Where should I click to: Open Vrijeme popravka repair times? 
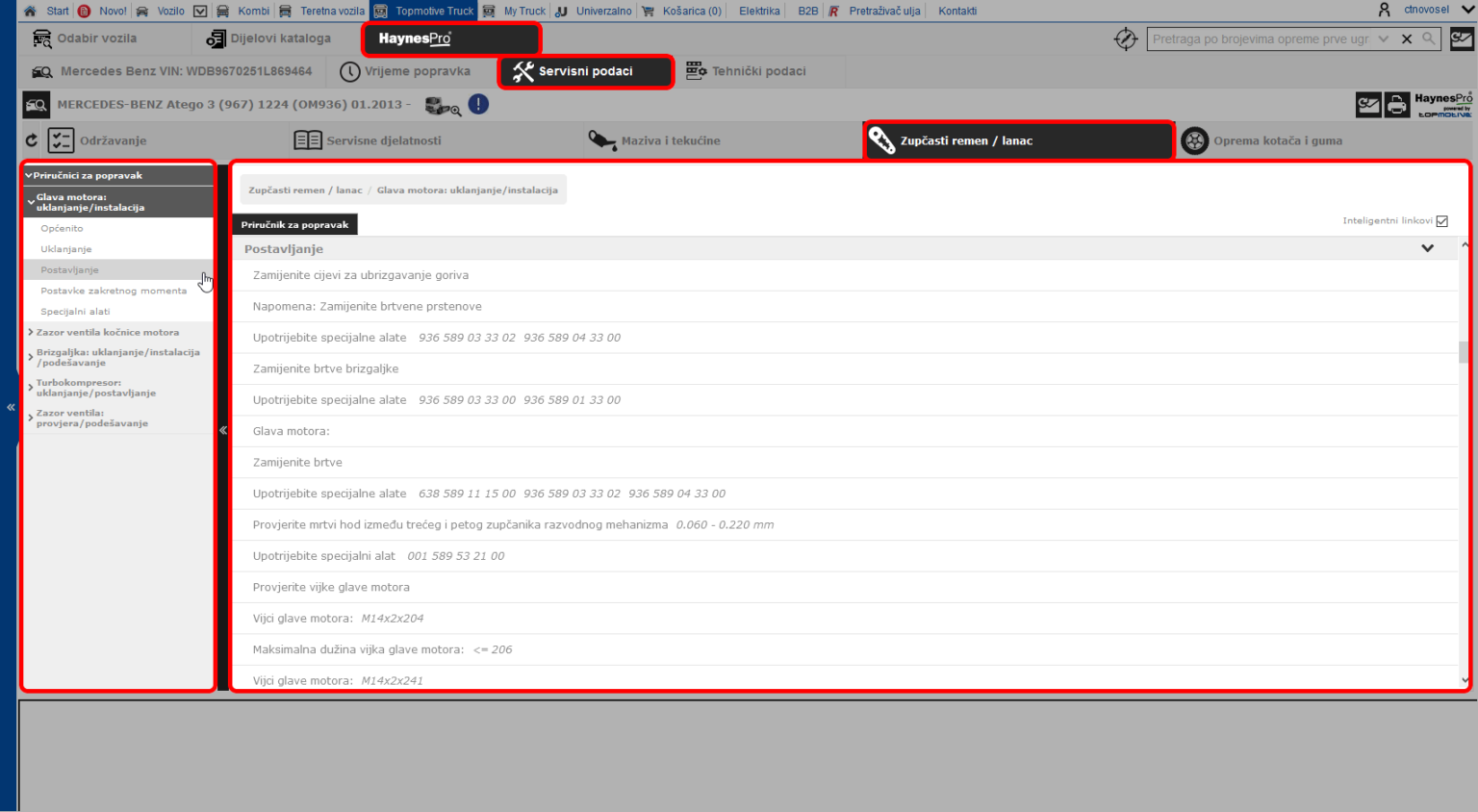click(405, 71)
